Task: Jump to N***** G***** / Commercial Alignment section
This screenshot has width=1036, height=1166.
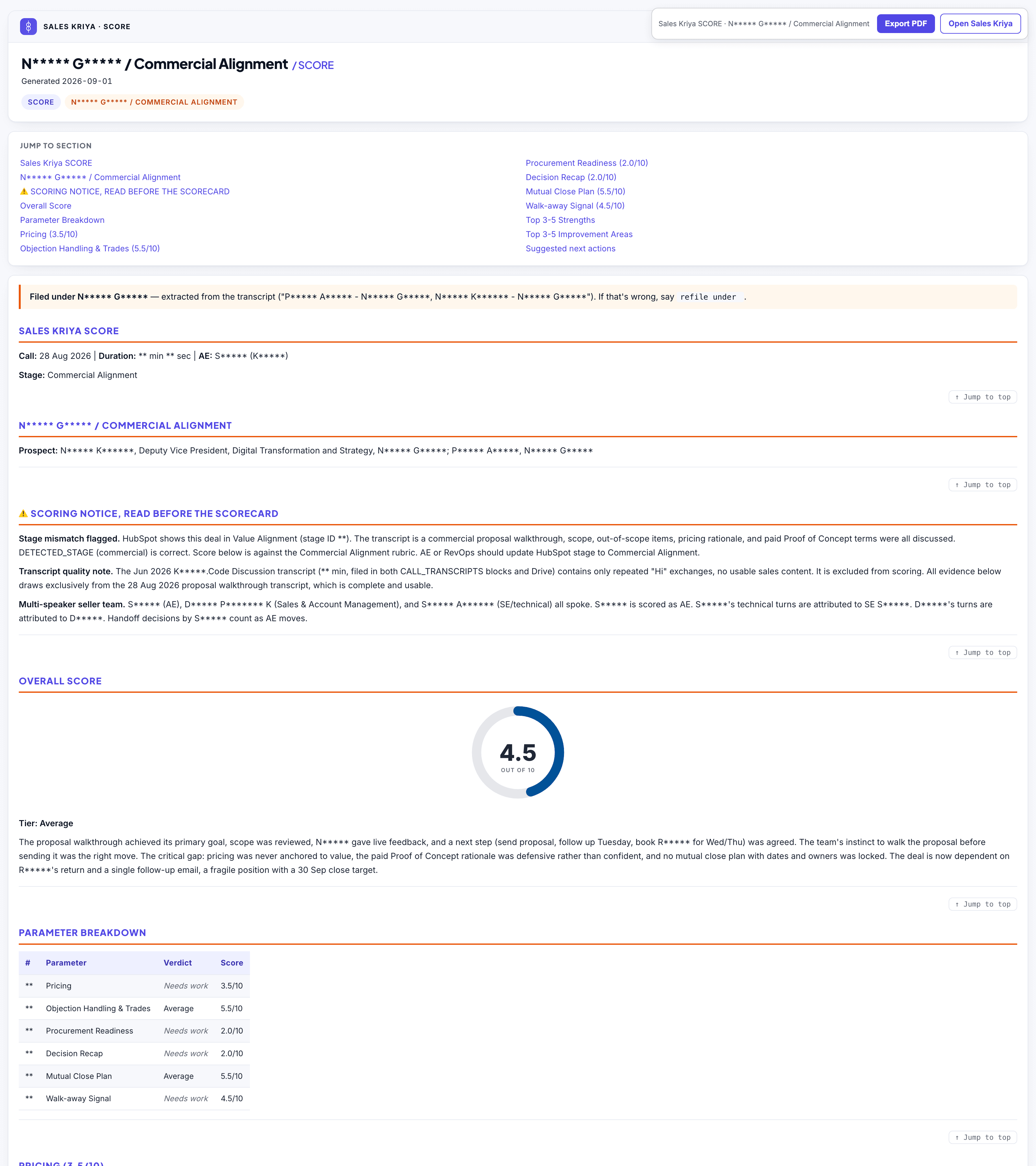Action: point(100,177)
